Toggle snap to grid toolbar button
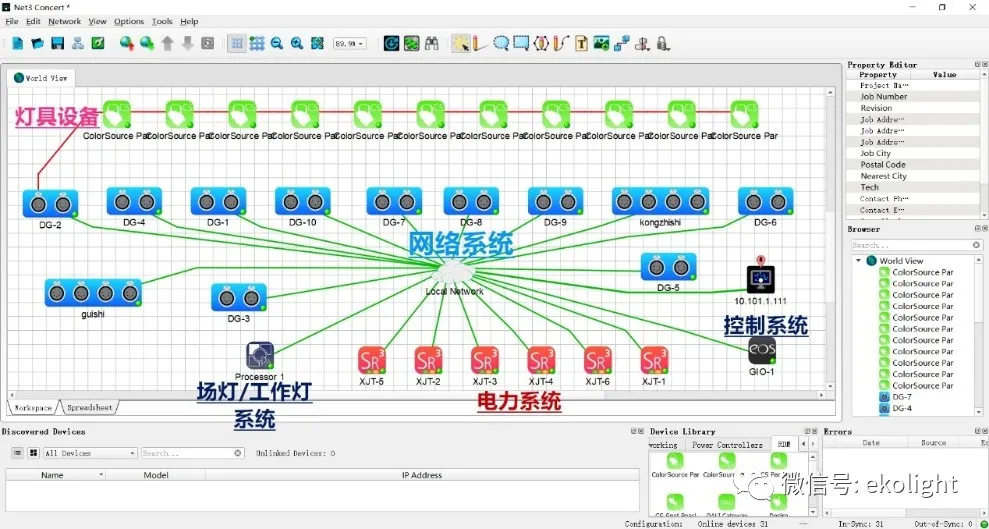This screenshot has width=989, height=529. 257,43
